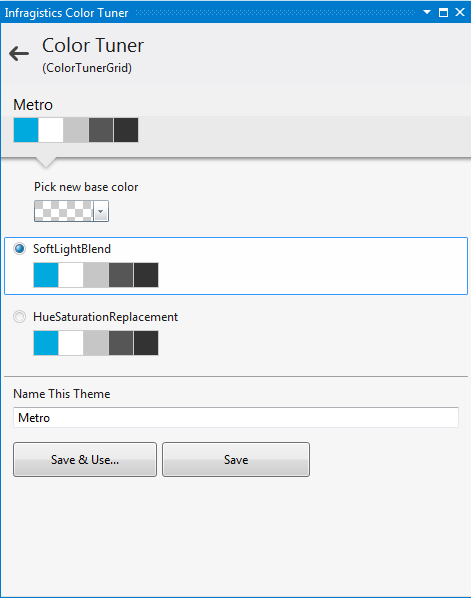Click the white swatch under SoftLightBlend
The image size is (471, 598).
tap(71, 275)
